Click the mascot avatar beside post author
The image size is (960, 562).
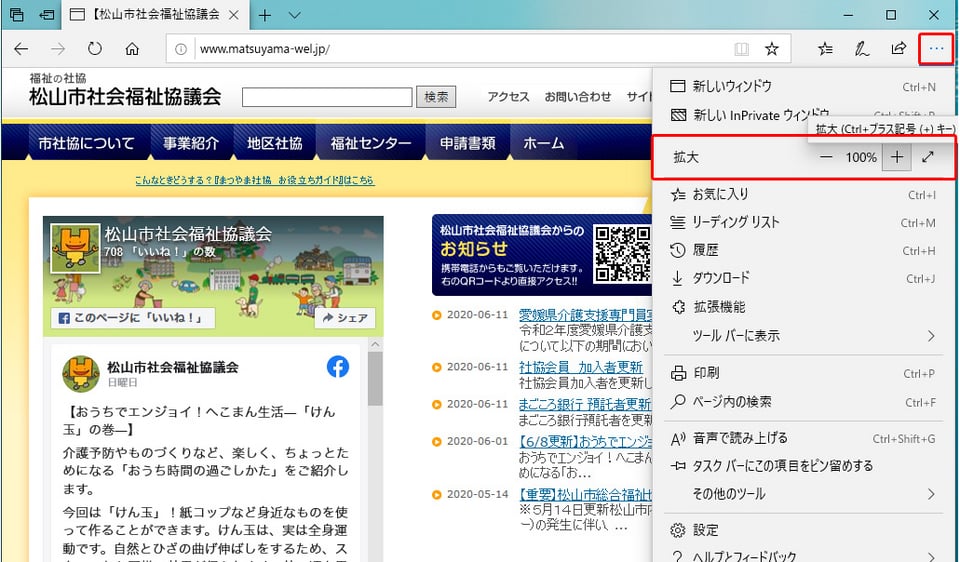point(80,373)
